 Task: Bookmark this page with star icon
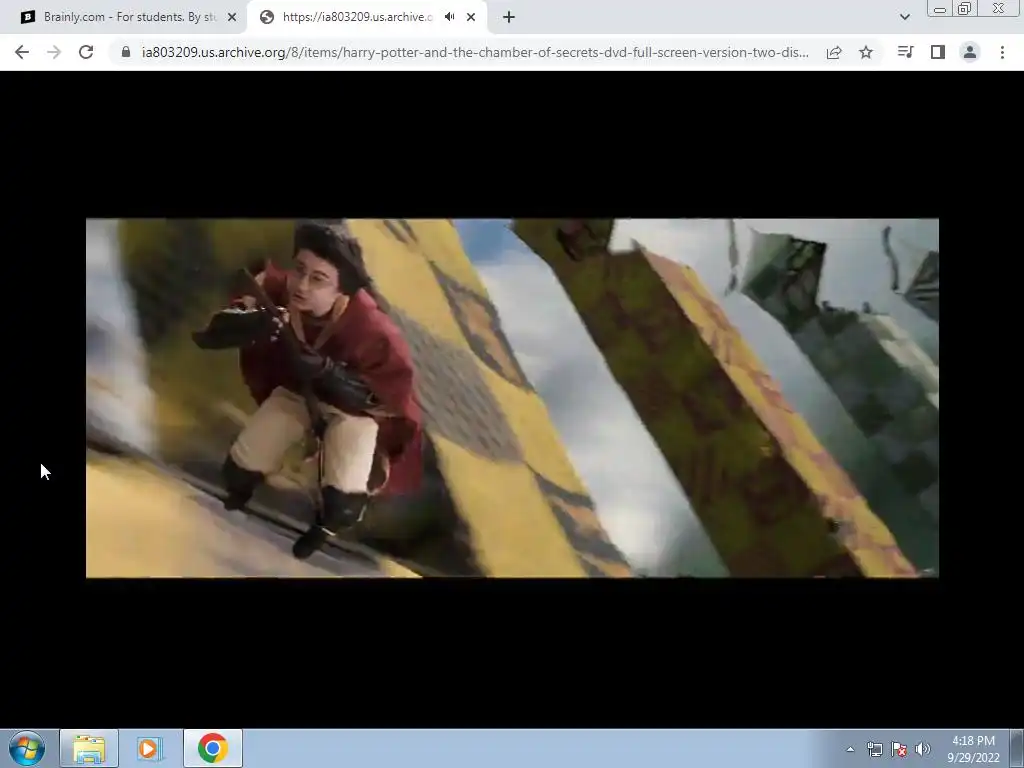866,52
